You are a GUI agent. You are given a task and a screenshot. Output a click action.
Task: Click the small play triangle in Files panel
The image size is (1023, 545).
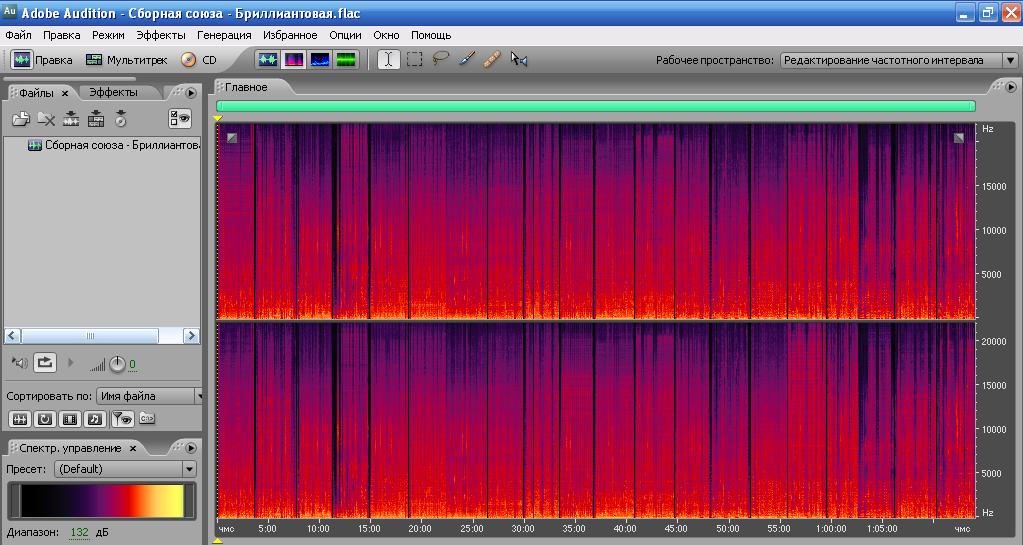[71, 363]
